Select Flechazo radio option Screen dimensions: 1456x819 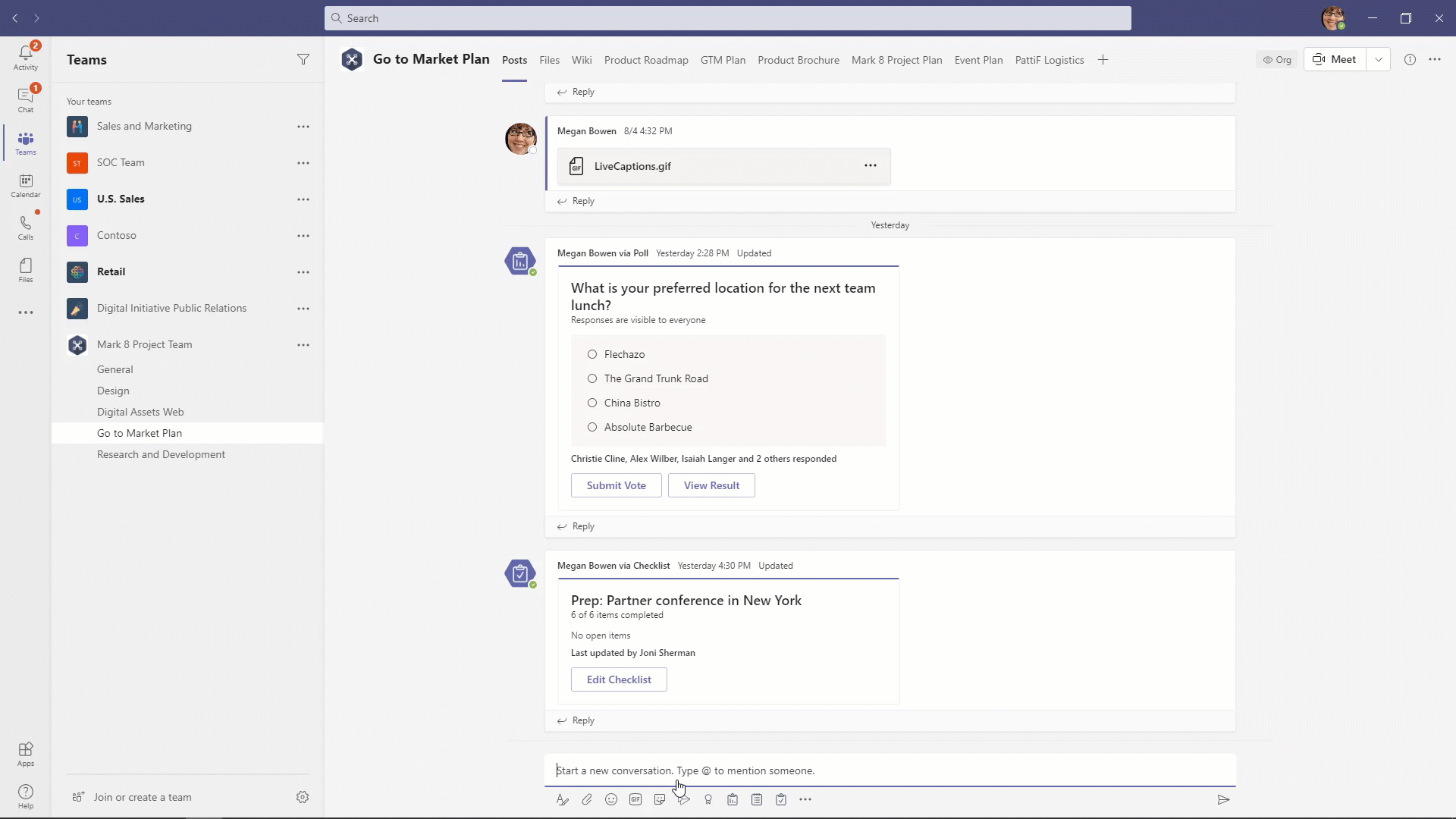click(592, 354)
